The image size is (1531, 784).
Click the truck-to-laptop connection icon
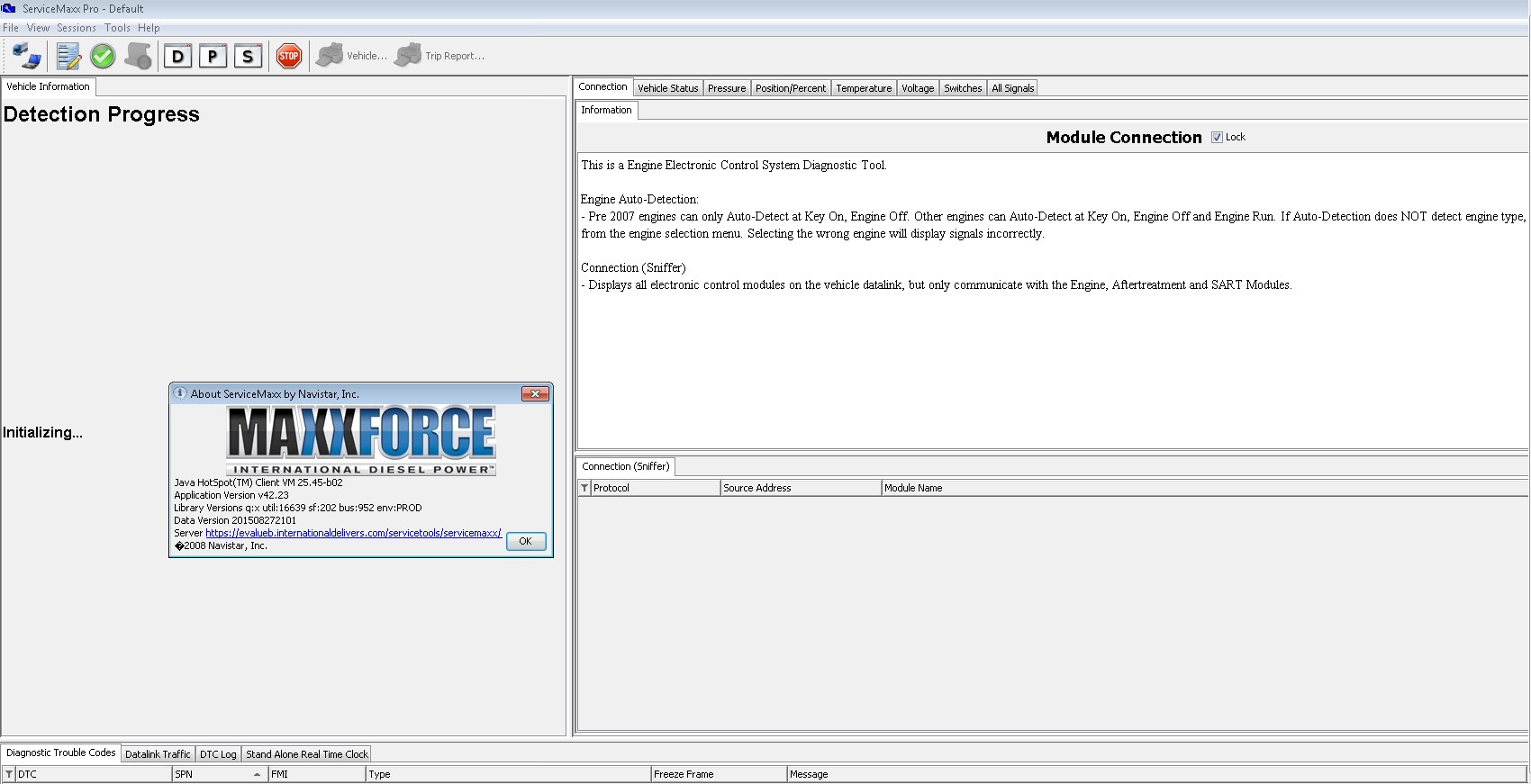27,56
